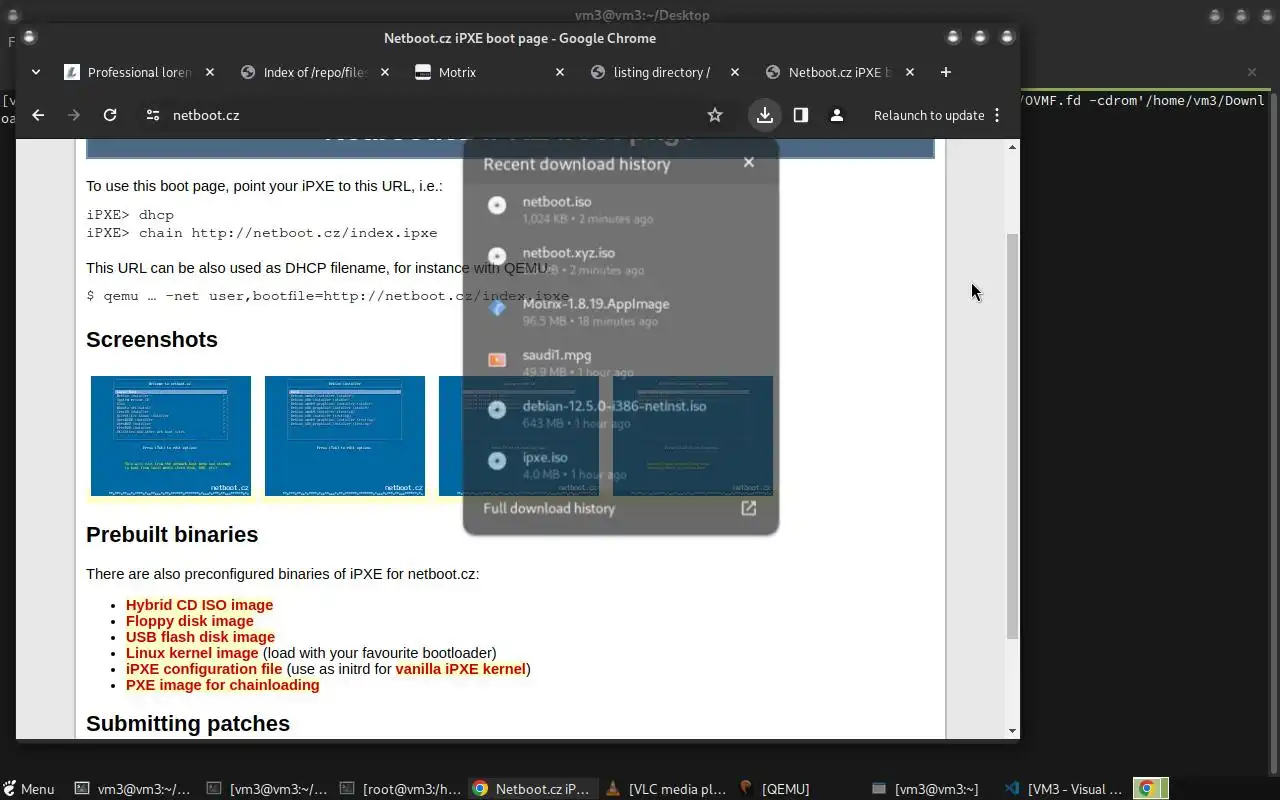Open netboot.iso from download history
Screen dimensions: 1280x800
pyautogui.click(x=621, y=209)
